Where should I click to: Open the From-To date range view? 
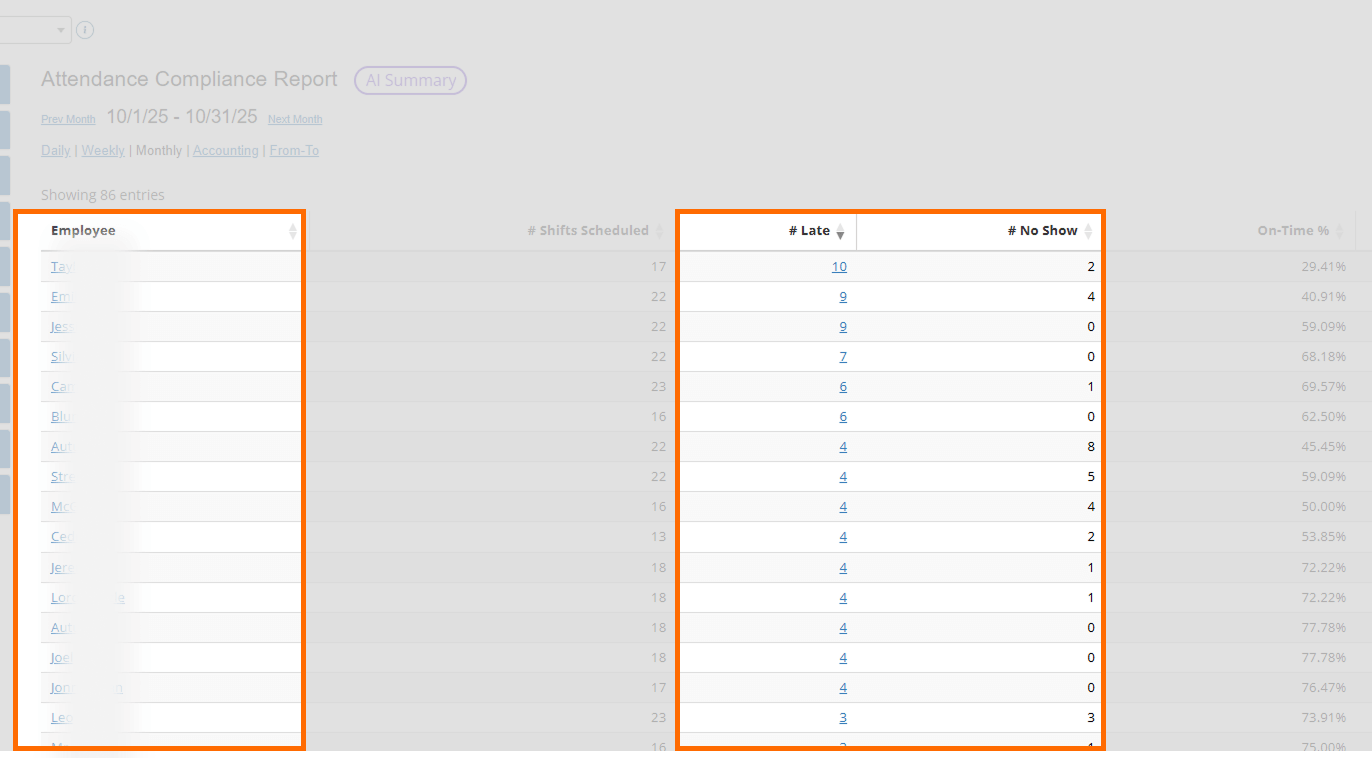click(294, 151)
